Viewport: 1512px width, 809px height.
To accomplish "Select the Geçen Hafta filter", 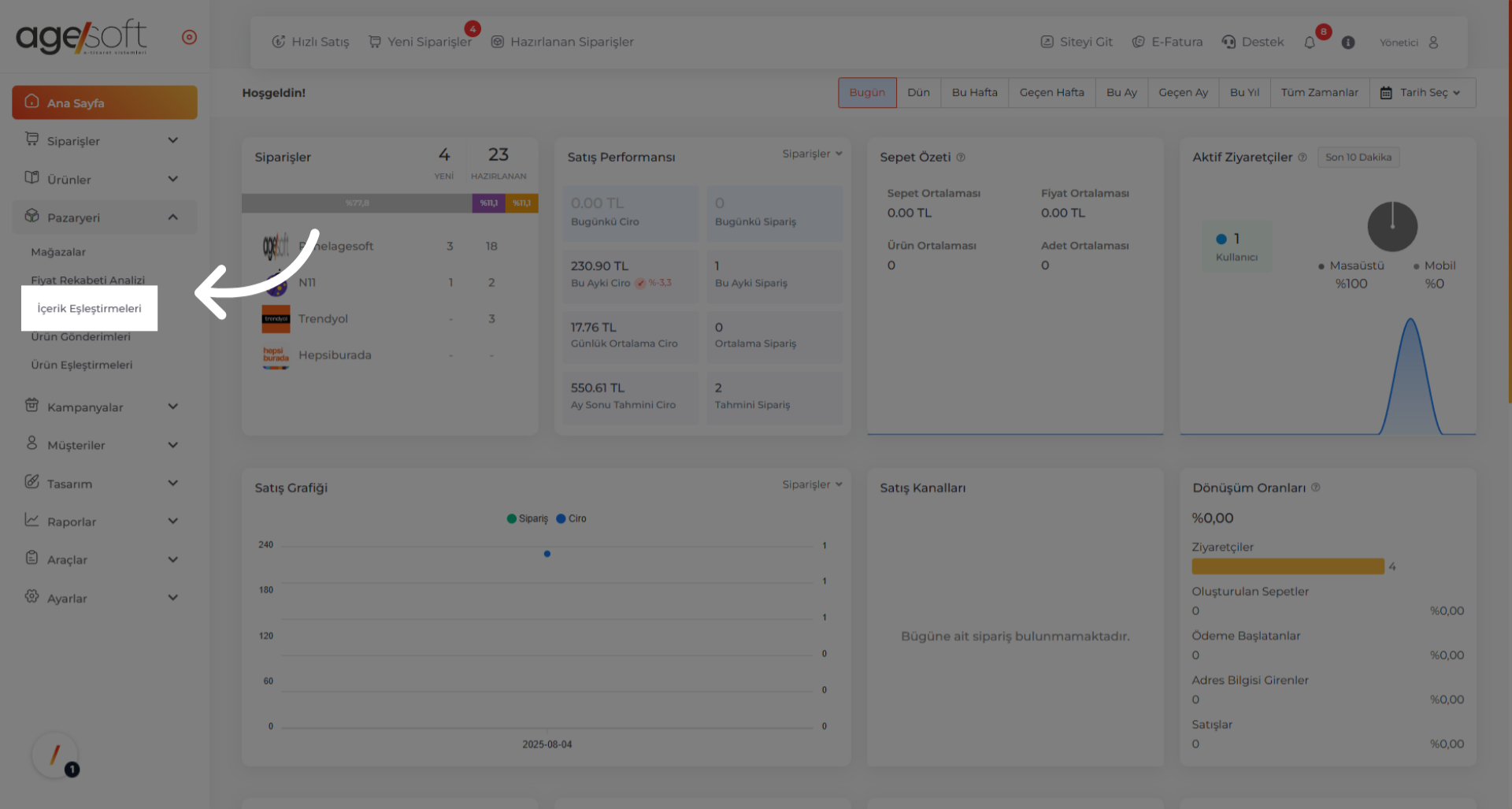I will tap(1051, 92).
